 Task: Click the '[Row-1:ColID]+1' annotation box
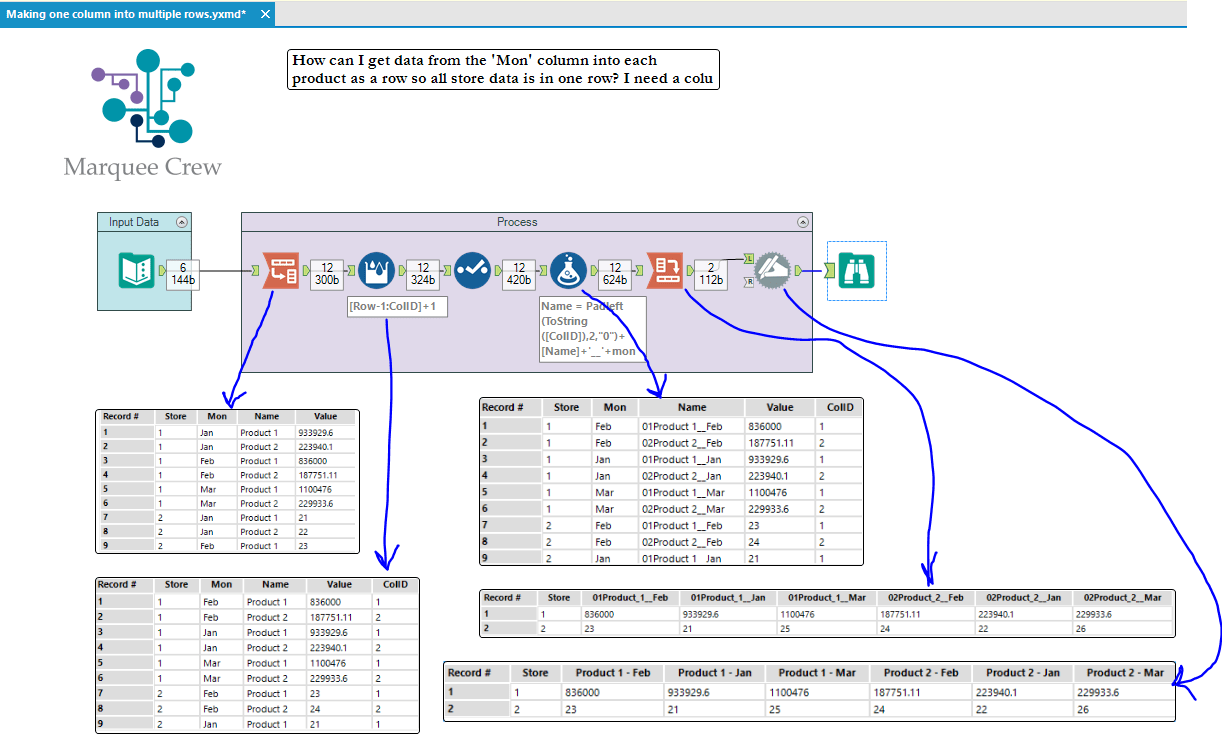[x=398, y=306]
